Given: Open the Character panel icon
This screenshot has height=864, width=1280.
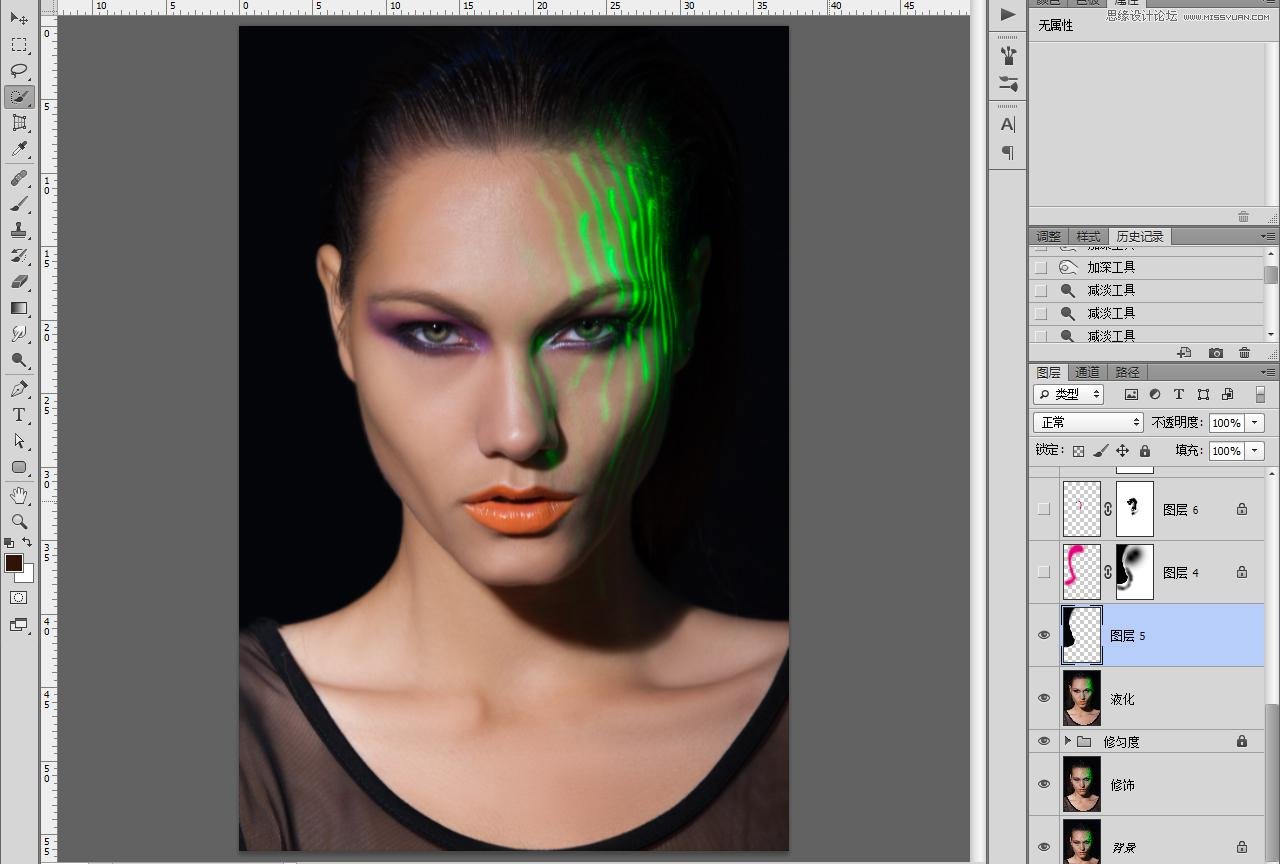Looking at the screenshot, I should coord(1008,125).
